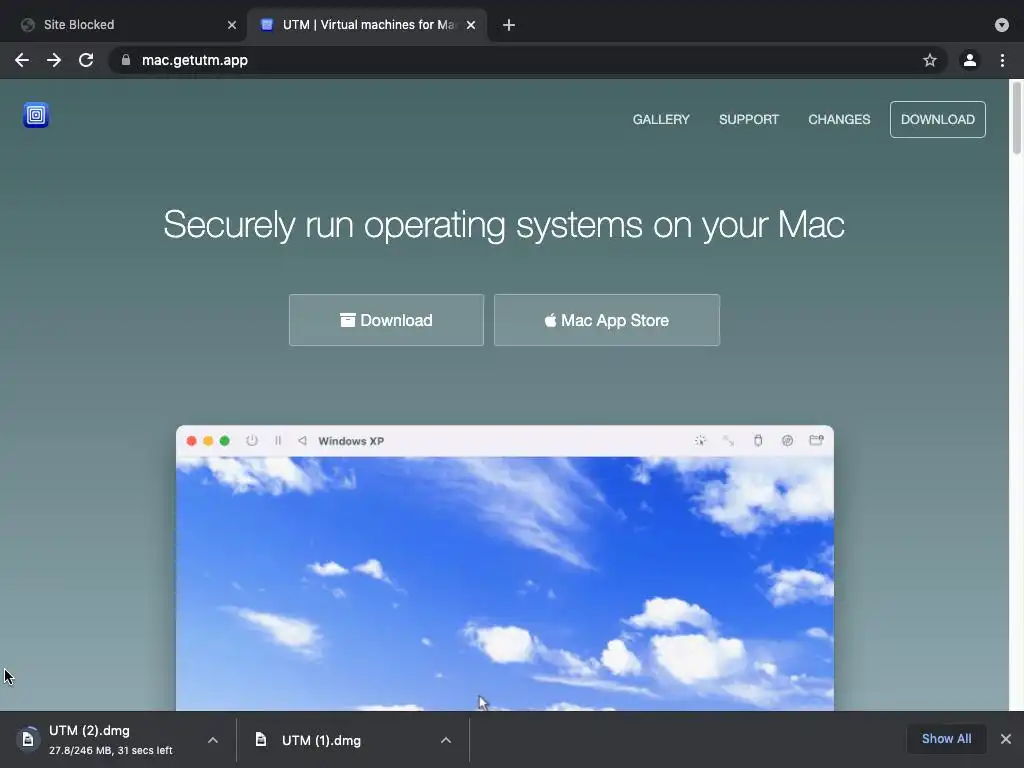The image size is (1024, 768).
Task: Open a new tab with the plus button
Action: coord(509,25)
